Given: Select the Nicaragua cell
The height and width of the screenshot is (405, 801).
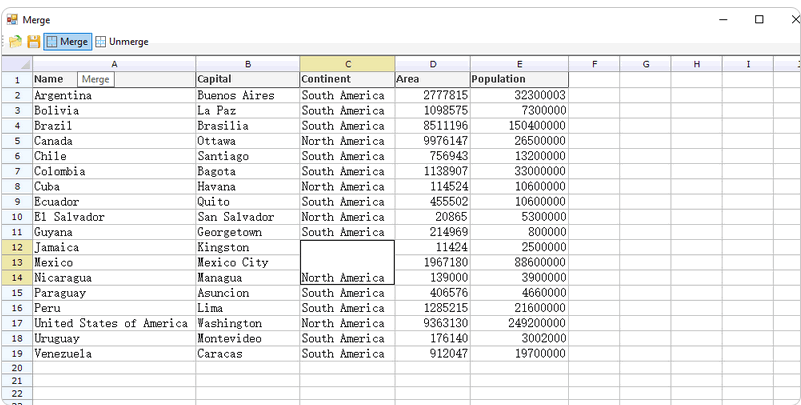Looking at the screenshot, I should click(114, 278).
